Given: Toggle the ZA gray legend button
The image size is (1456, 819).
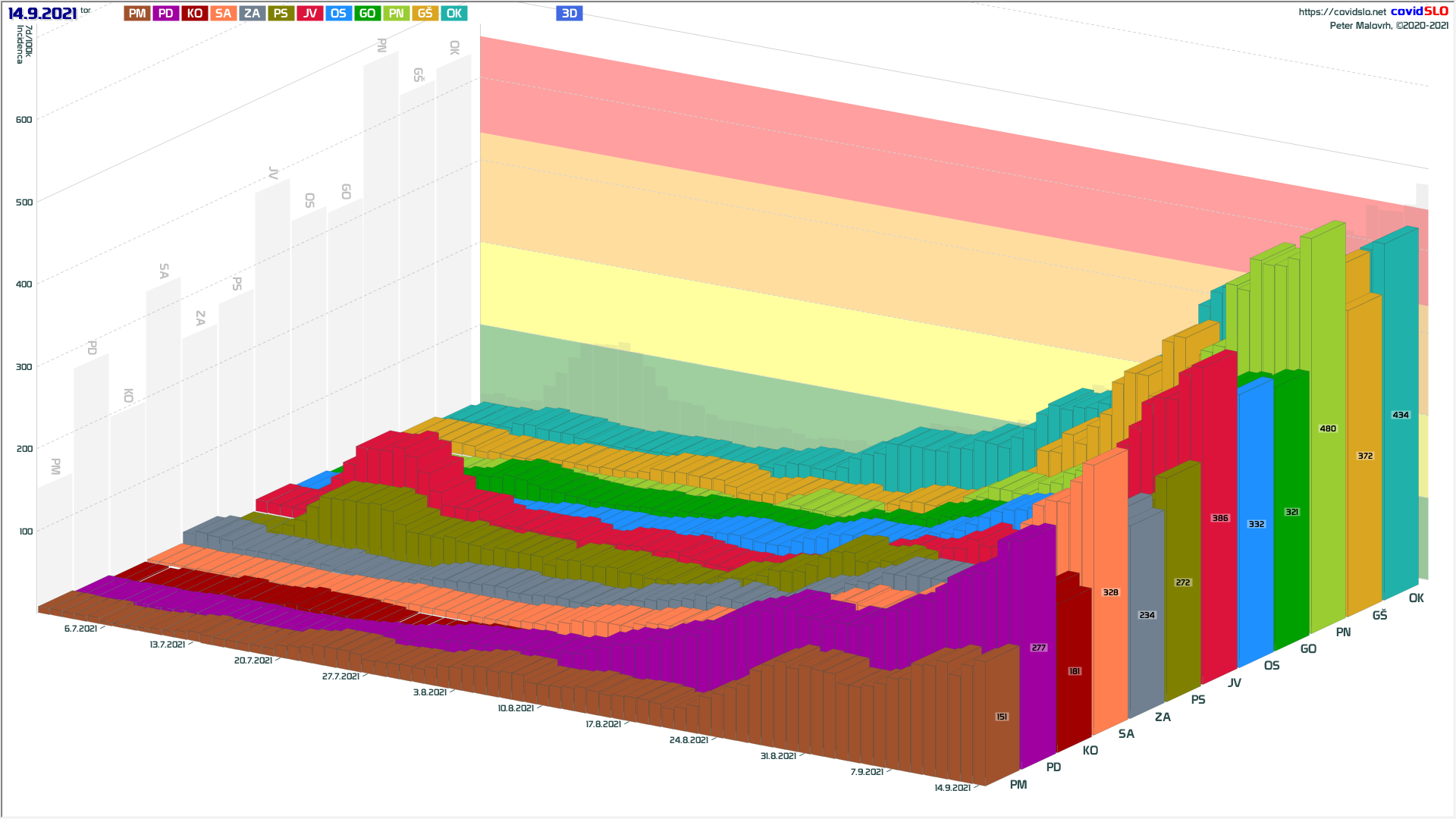Looking at the screenshot, I should 252,14.
